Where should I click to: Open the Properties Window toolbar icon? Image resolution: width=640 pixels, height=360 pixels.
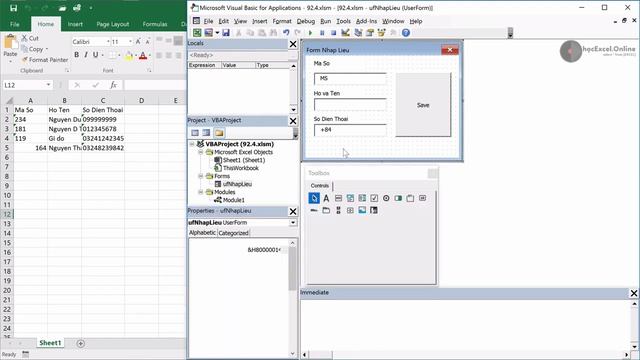point(370,33)
